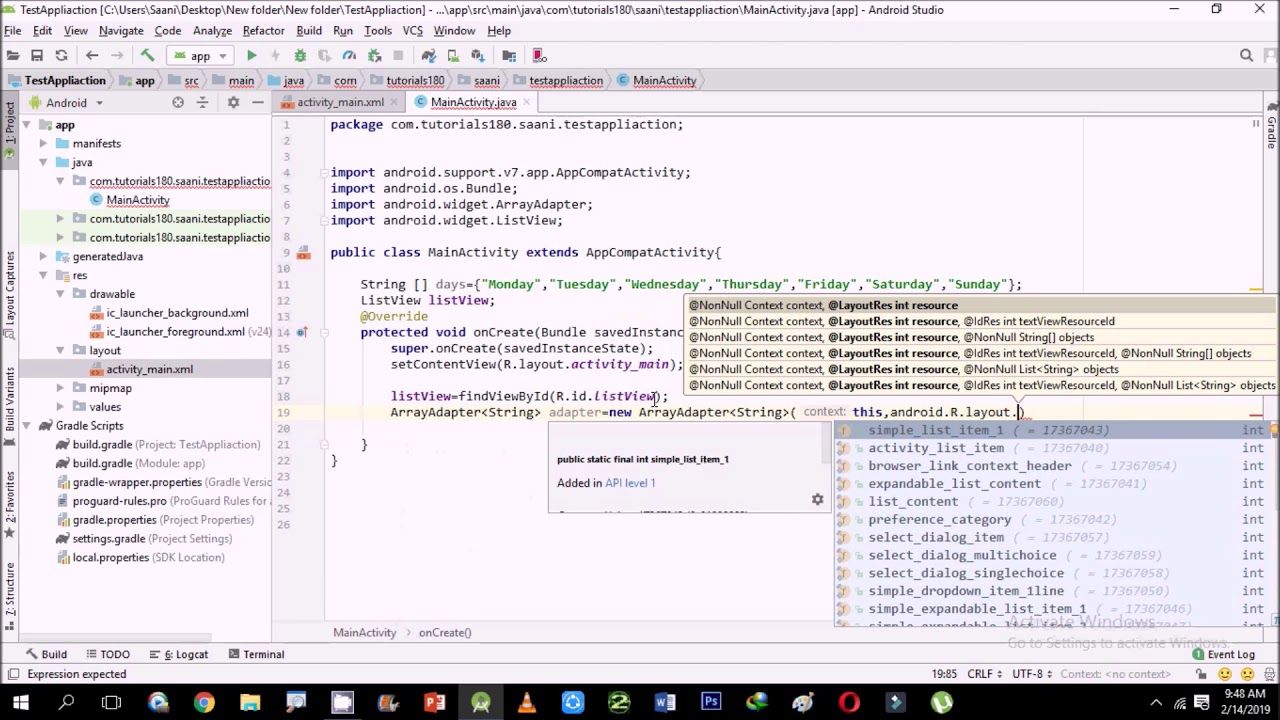1280x720 pixels.
Task: Close the MainActivity.java tab
Action: [526, 102]
